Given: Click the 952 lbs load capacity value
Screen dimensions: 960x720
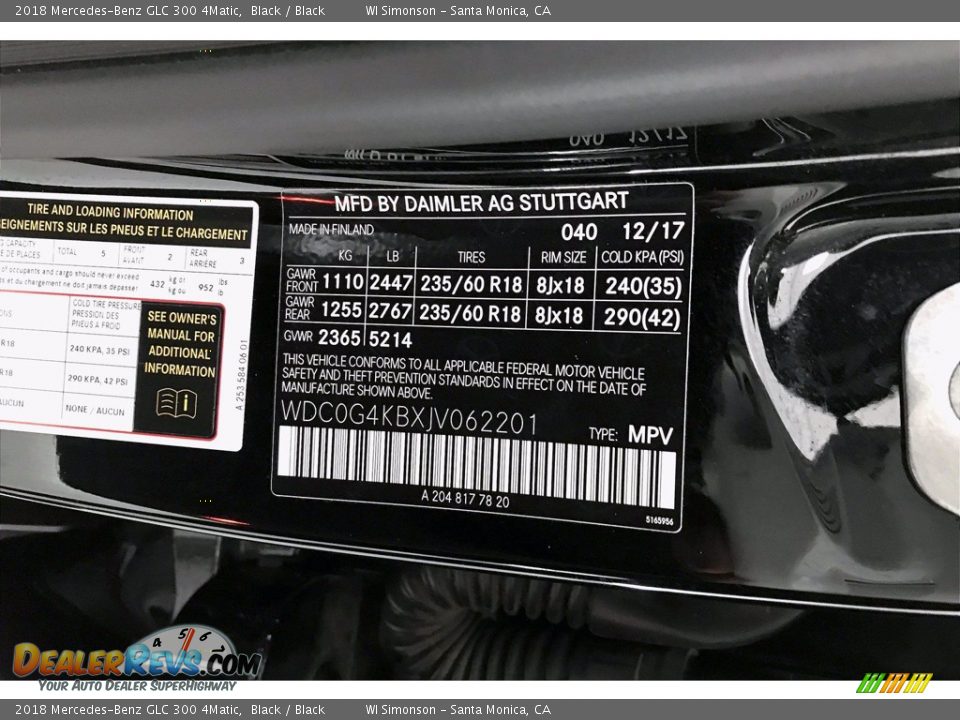Looking at the screenshot, I should click(x=206, y=287).
